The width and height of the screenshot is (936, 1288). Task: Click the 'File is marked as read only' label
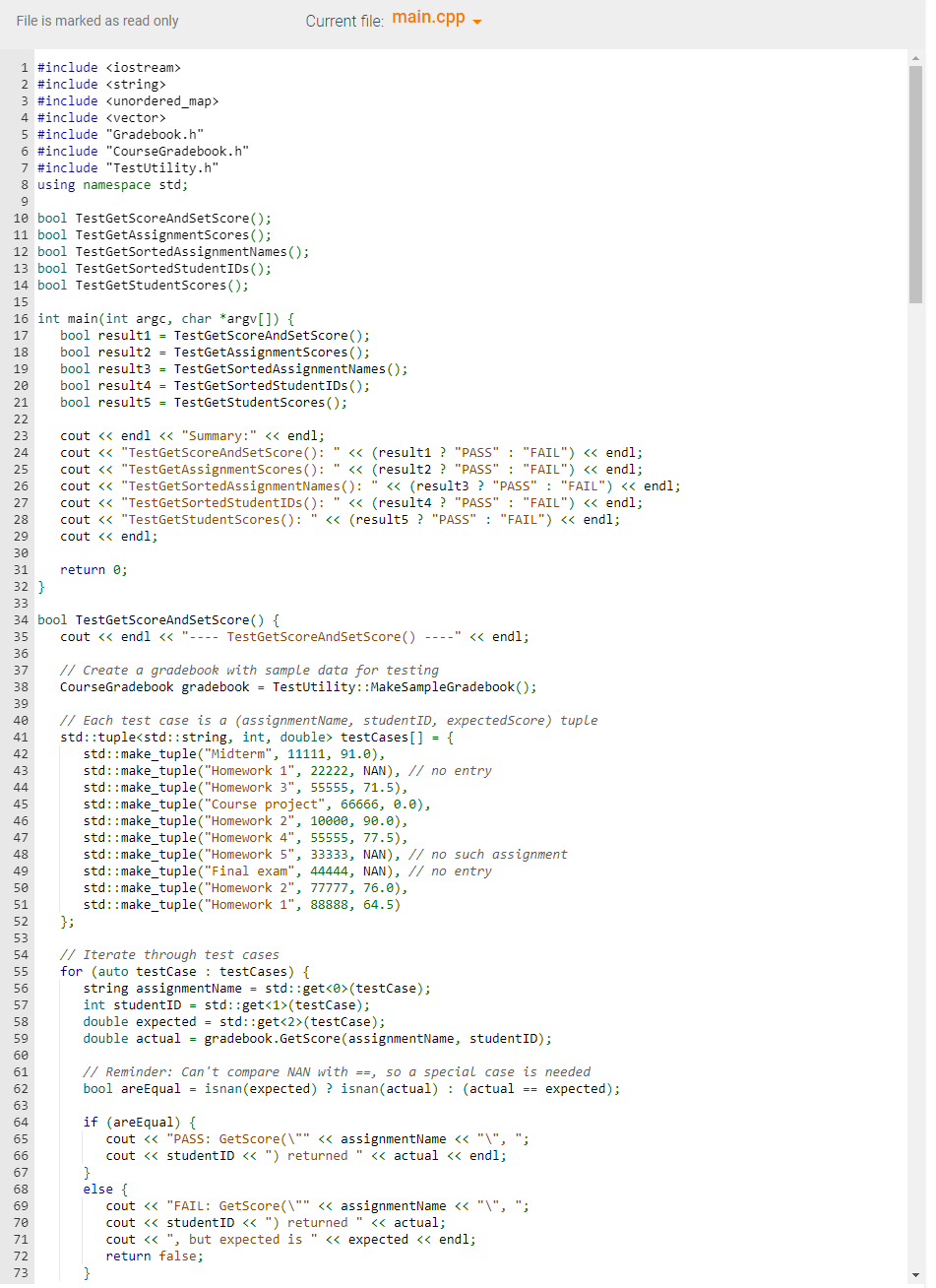(96, 21)
